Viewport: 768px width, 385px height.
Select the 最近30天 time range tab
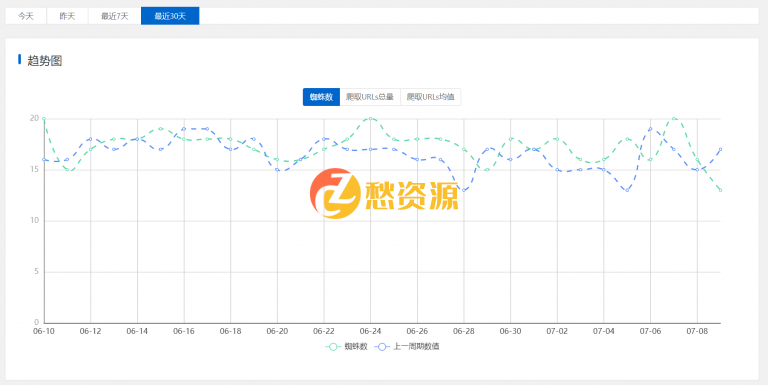coord(170,16)
